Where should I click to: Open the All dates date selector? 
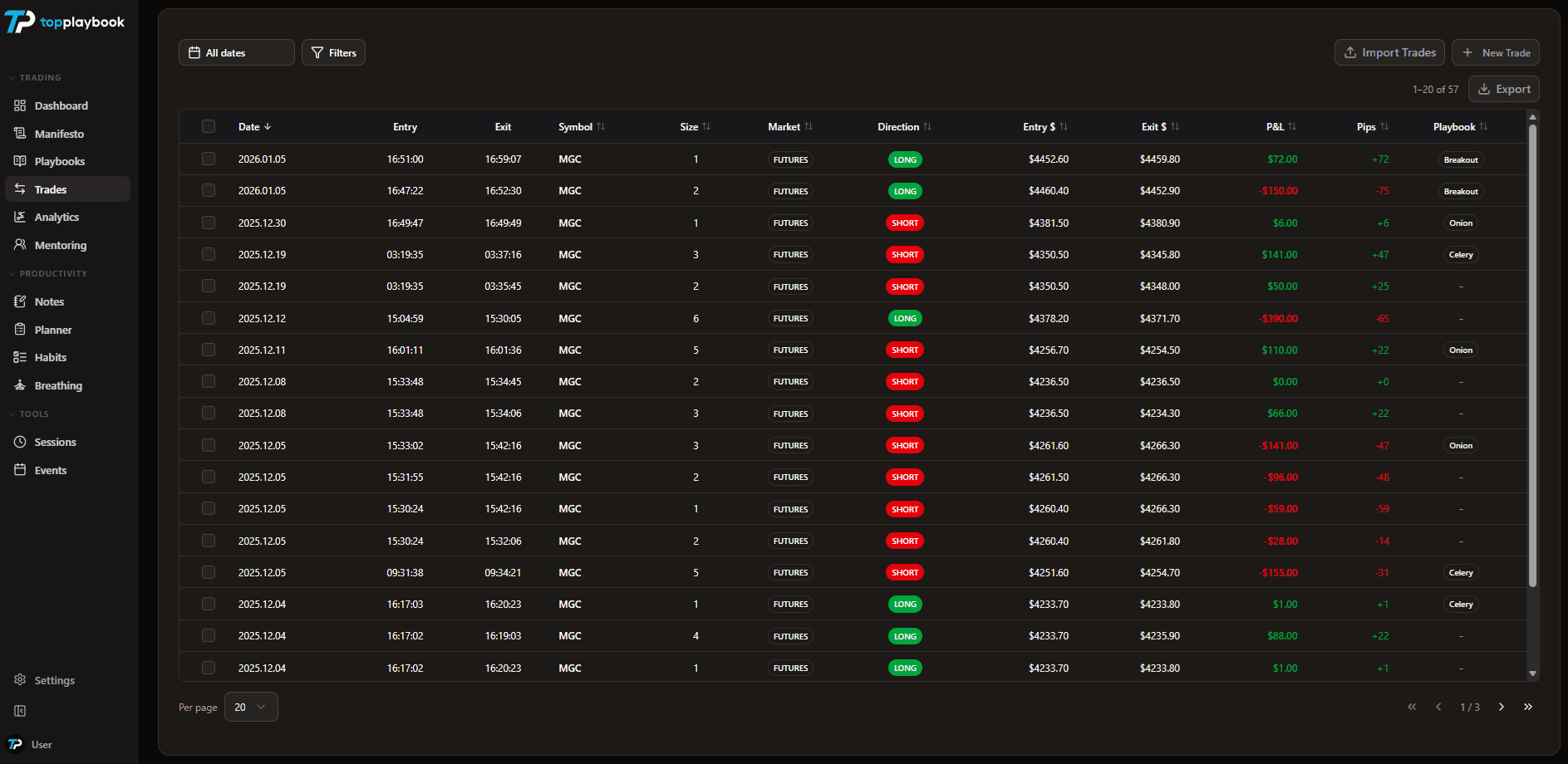coord(236,51)
